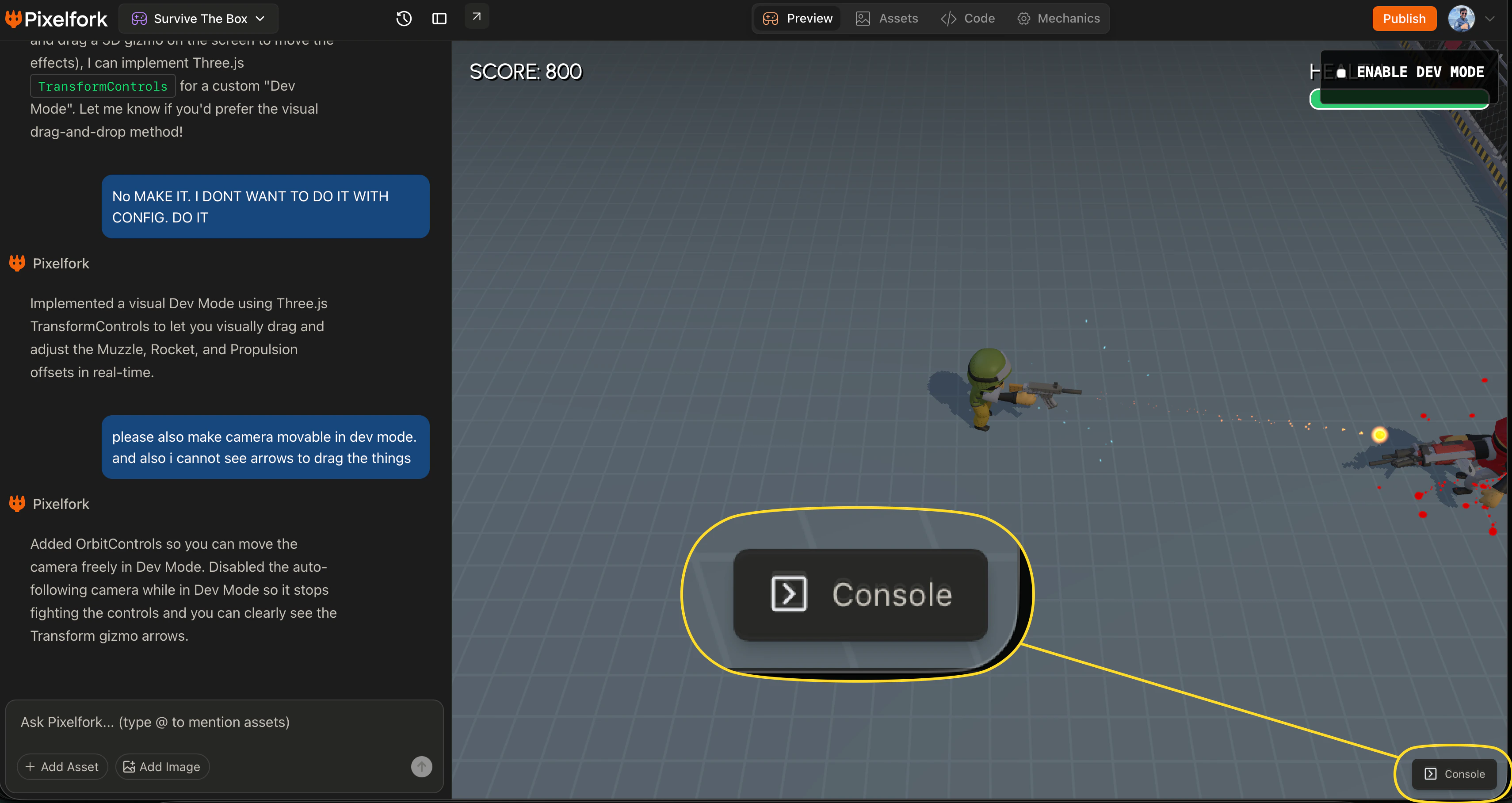Screen dimensions: 1512x803
Task: Click the Console terminal icon in corner
Action: point(1430,774)
